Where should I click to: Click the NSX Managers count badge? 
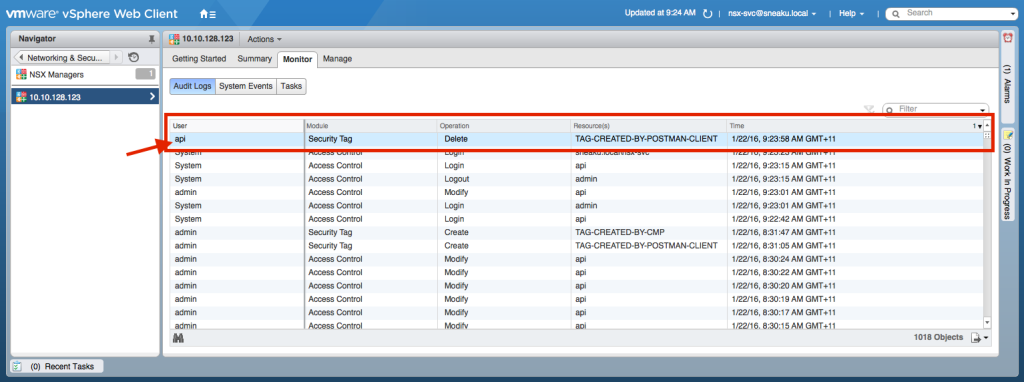pyautogui.click(x=145, y=74)
